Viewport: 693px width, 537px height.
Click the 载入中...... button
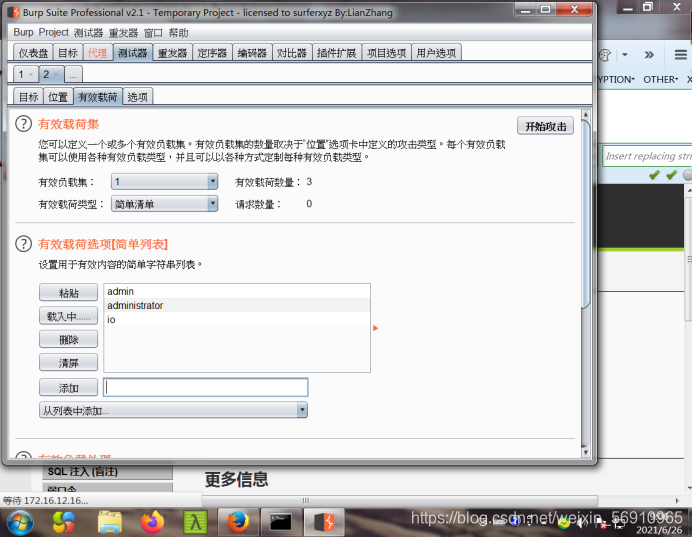point(69,316)
